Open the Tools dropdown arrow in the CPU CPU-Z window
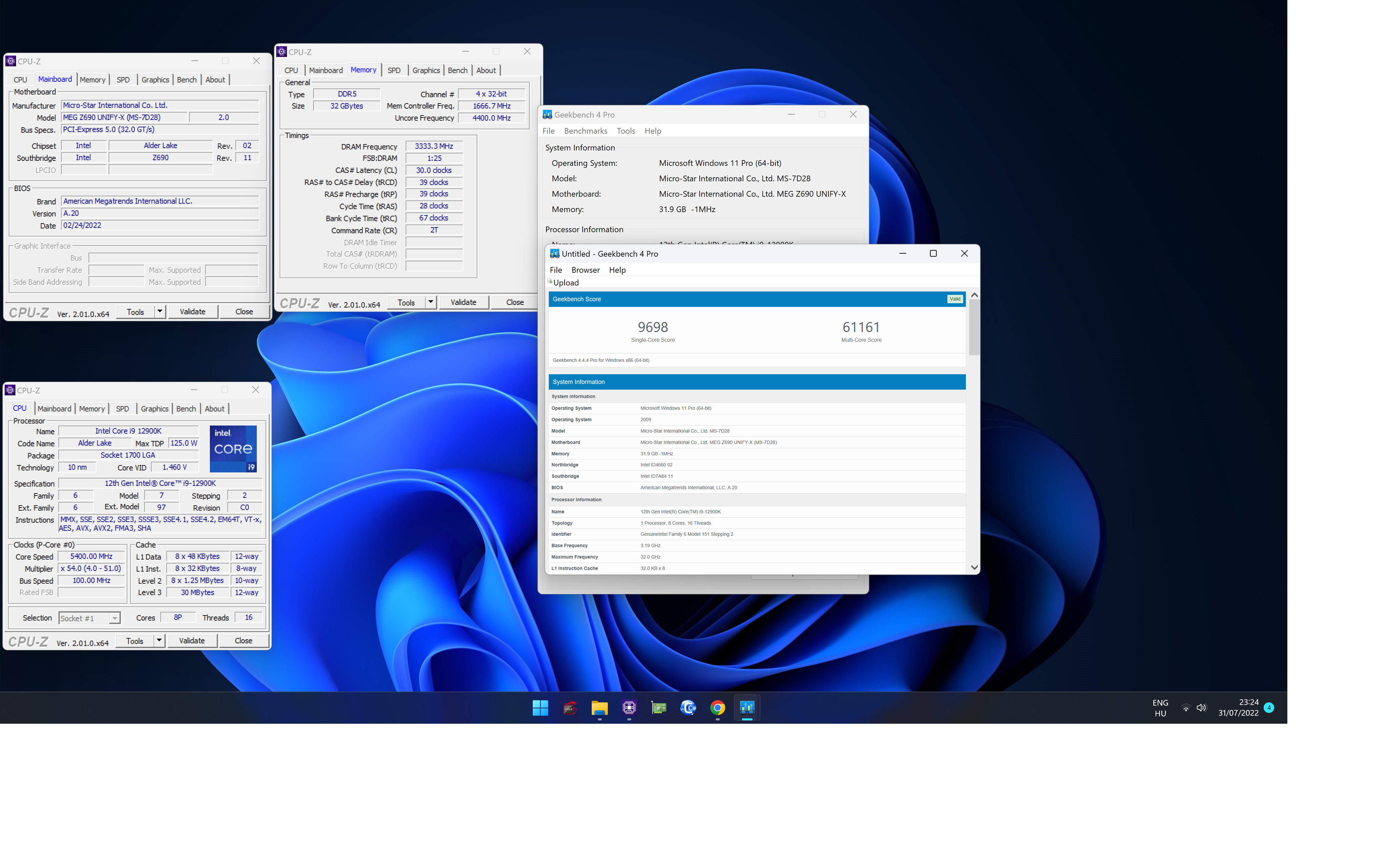 (x=159, y=640)
